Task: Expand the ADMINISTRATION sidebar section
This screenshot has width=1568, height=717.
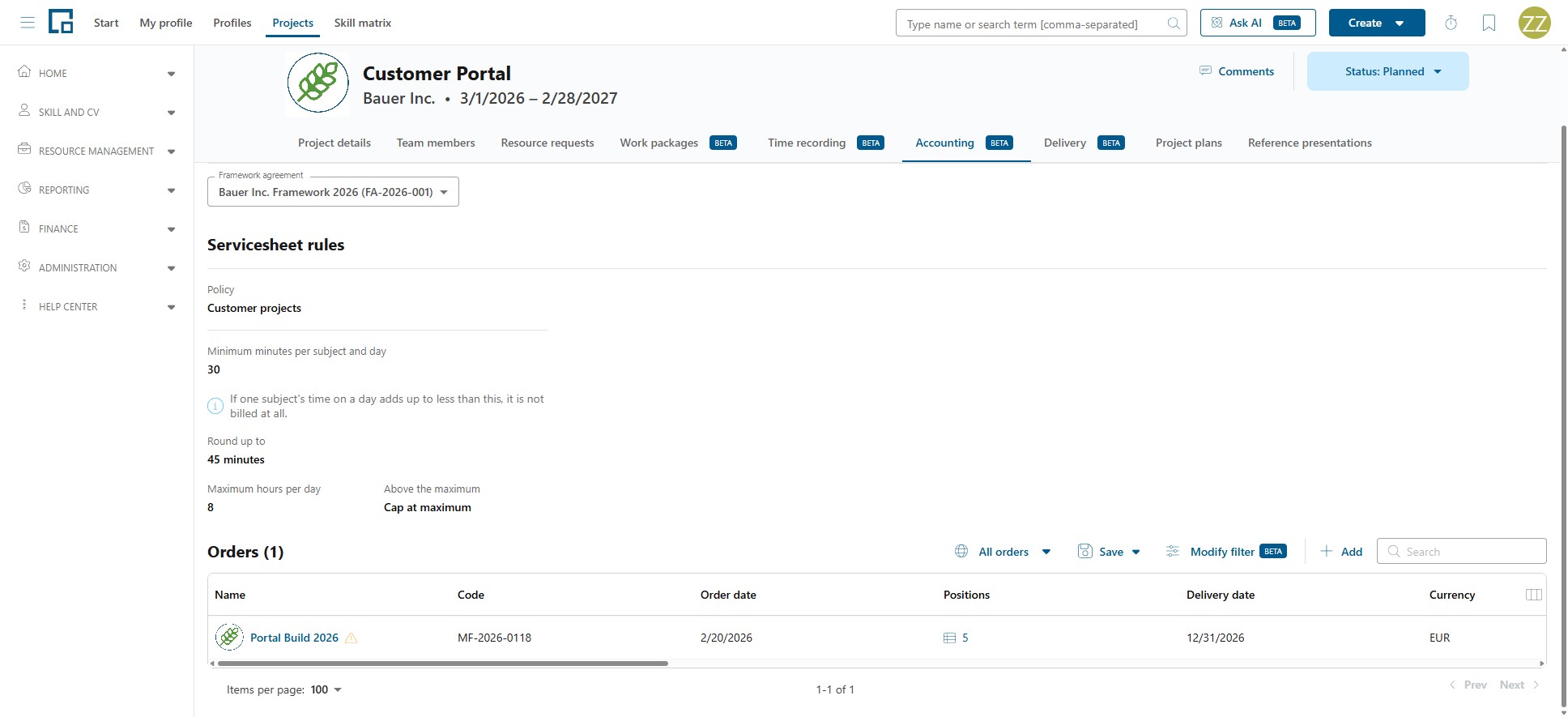Action: click(96, 267)
